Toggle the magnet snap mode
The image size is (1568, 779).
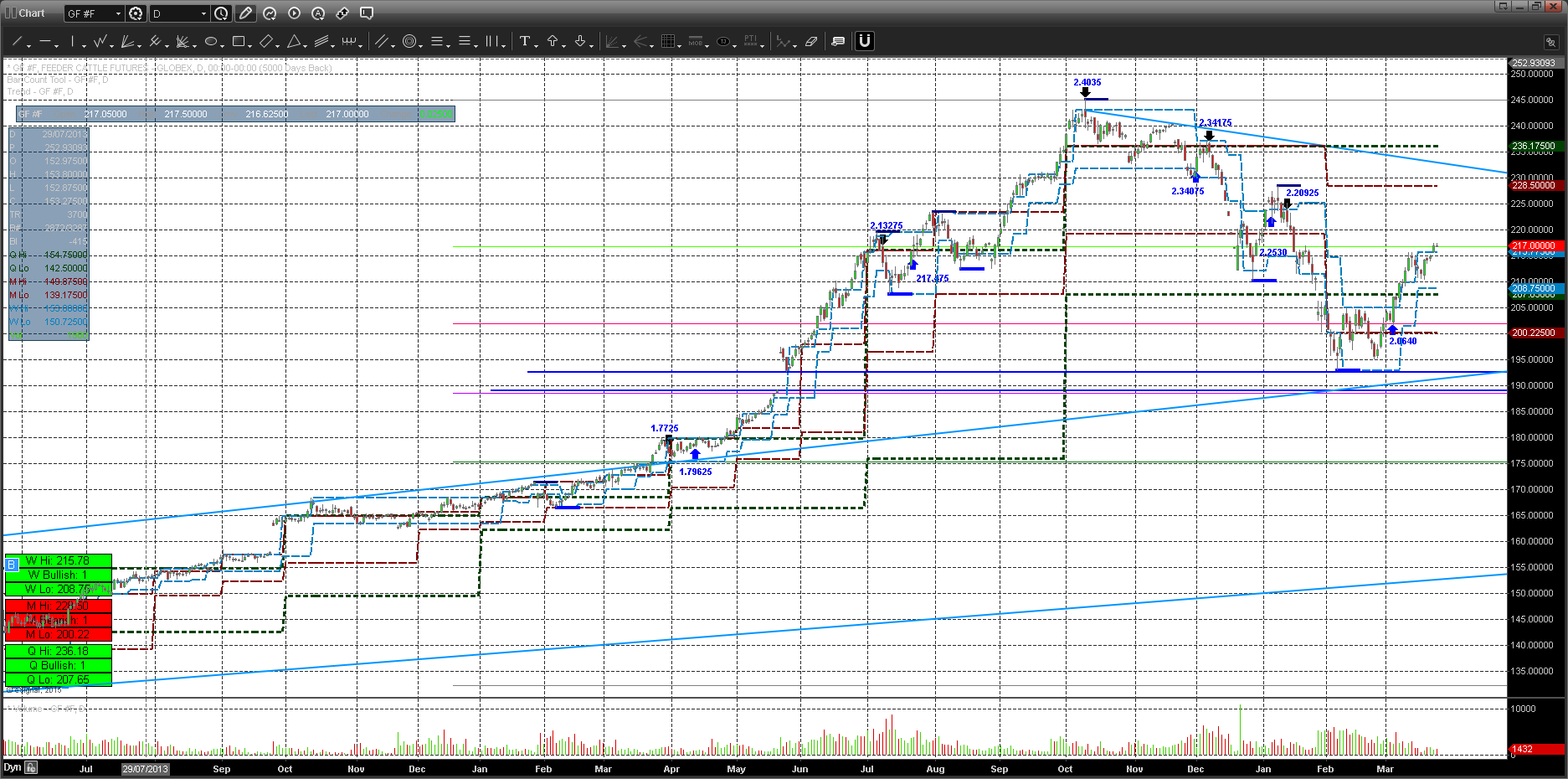click(x=865, y=41)
